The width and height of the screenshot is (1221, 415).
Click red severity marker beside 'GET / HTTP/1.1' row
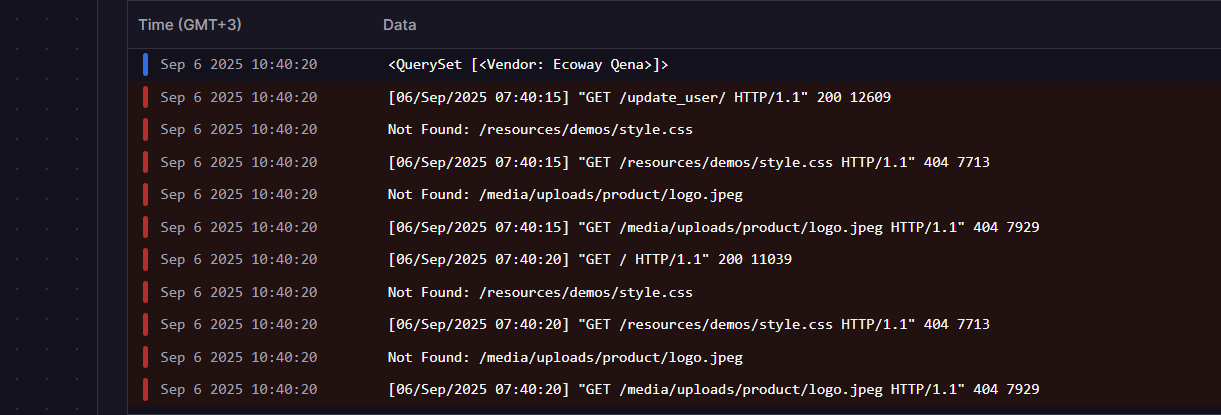[x=145, y=260]
